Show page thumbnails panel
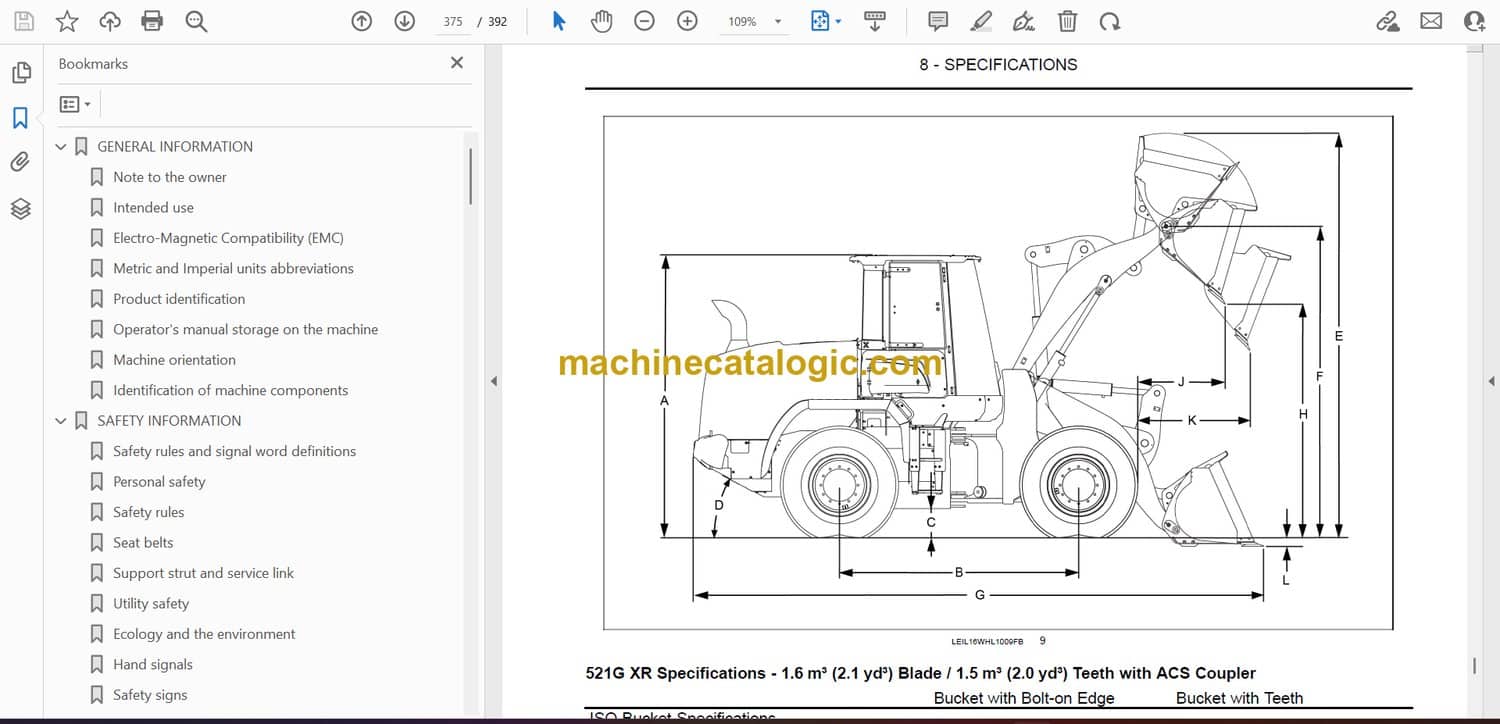The image size is (1500, 724). (x=21, y=73)
